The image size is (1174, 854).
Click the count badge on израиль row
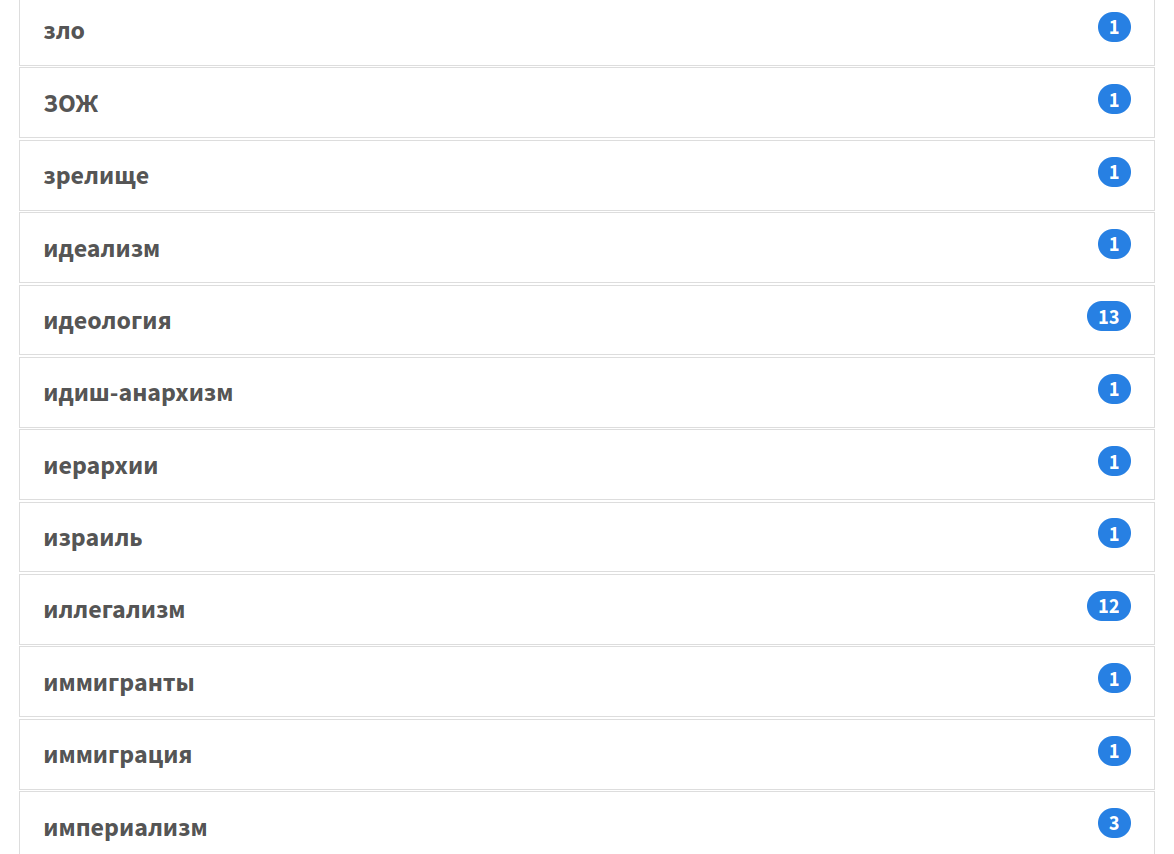tap(1114, 534)
